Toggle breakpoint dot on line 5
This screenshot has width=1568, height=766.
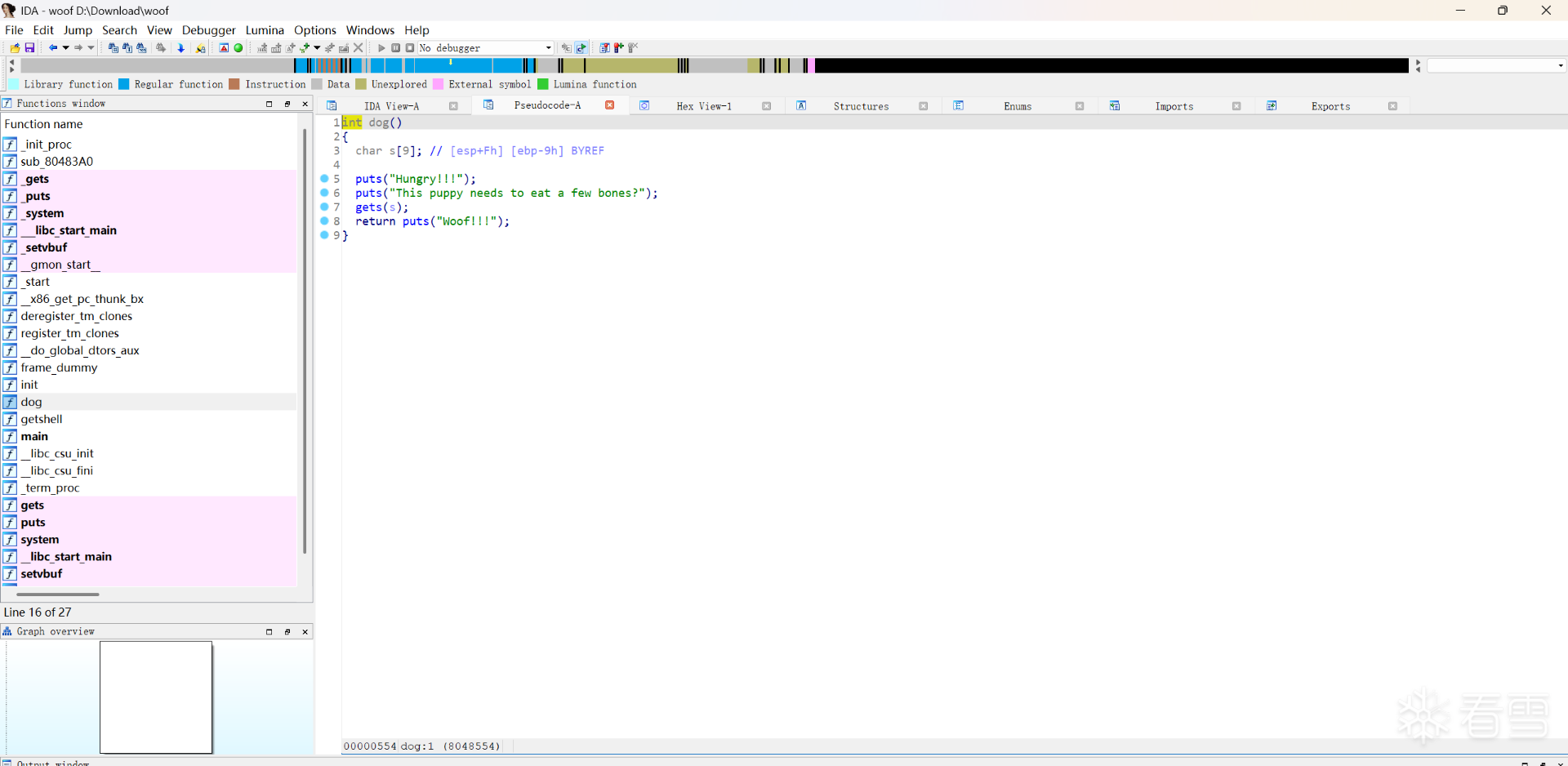(324, 179)
